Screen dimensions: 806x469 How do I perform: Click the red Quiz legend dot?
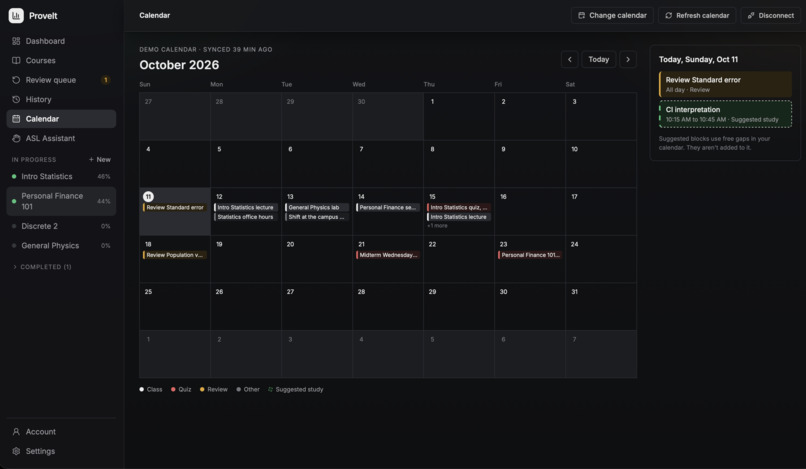(173, 389)
